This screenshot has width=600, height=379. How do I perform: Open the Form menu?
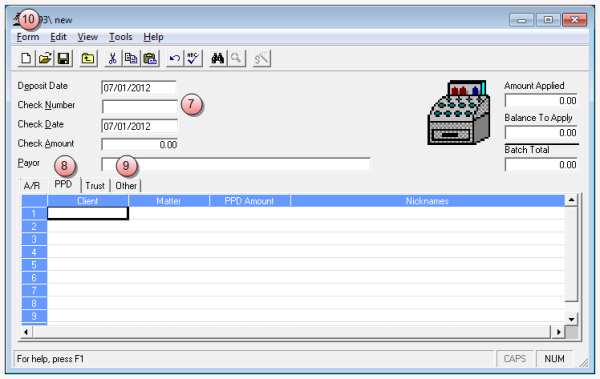(x=28, y=37)
